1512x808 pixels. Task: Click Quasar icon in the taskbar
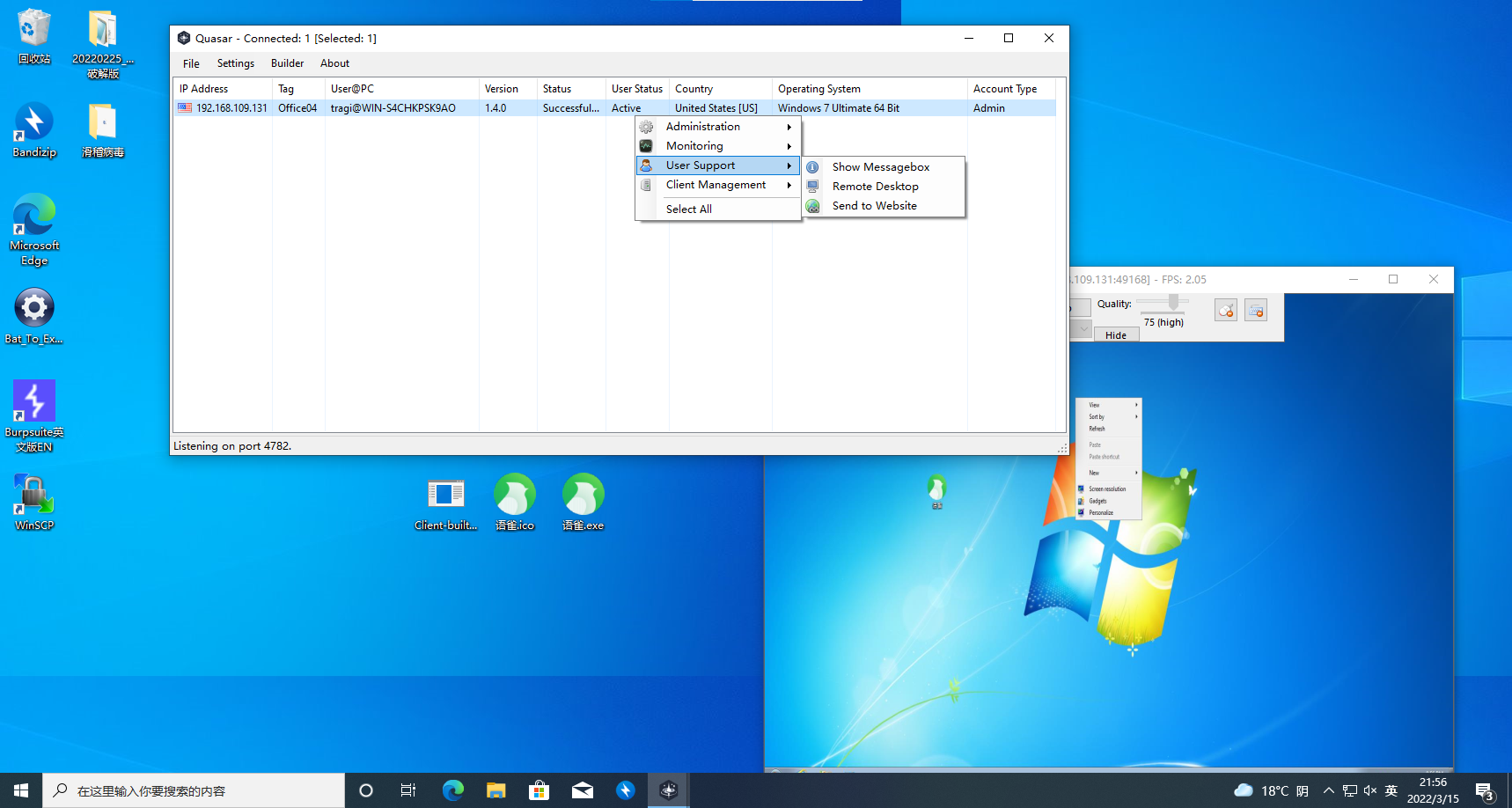tap(668, 790)
